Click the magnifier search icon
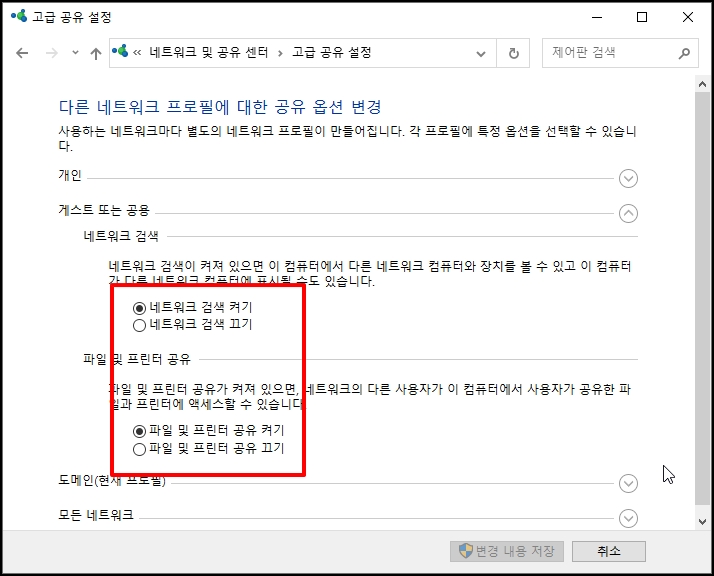This screenshot has height=576, width=714. click(x=684, y=53)
